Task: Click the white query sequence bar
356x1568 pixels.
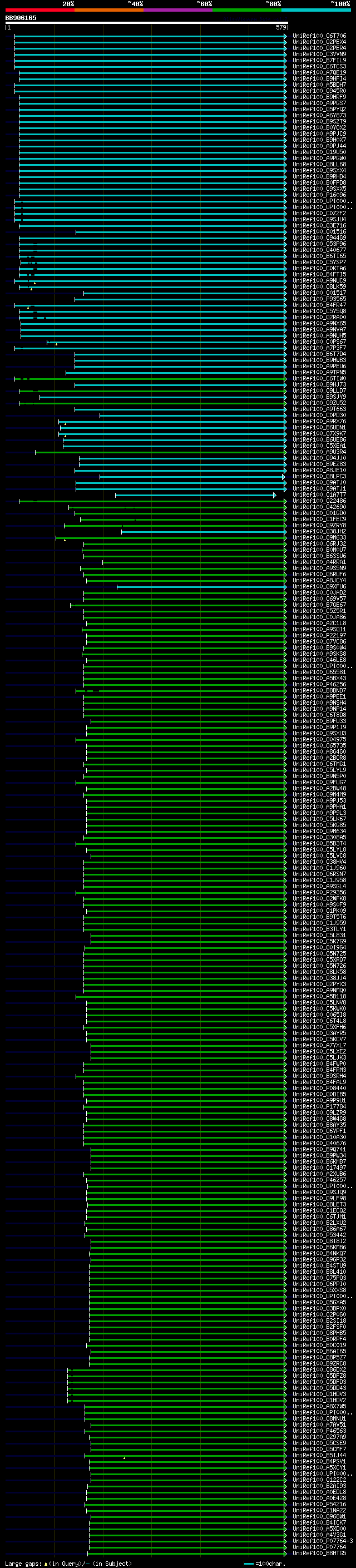Action: tap(147, 23)
